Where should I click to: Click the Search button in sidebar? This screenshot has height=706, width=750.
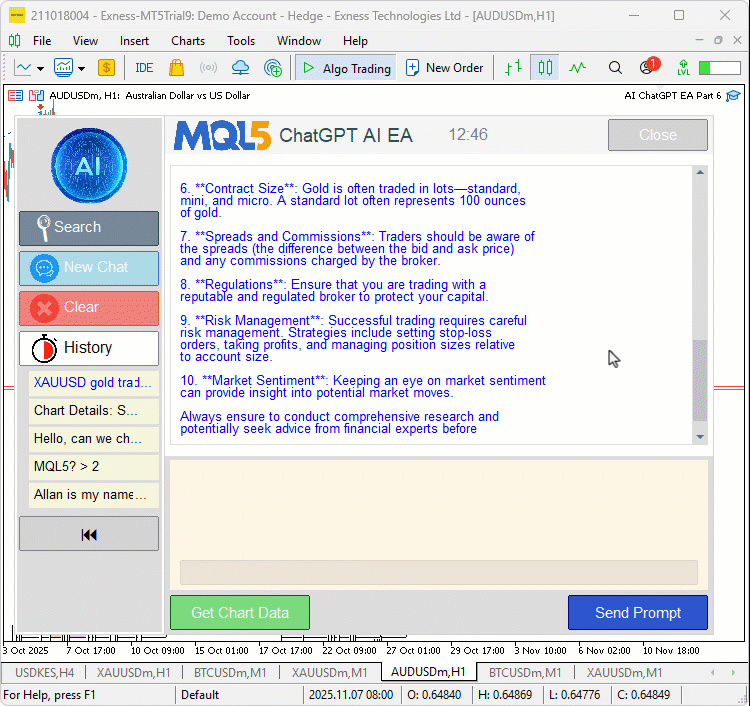point(89,228)
